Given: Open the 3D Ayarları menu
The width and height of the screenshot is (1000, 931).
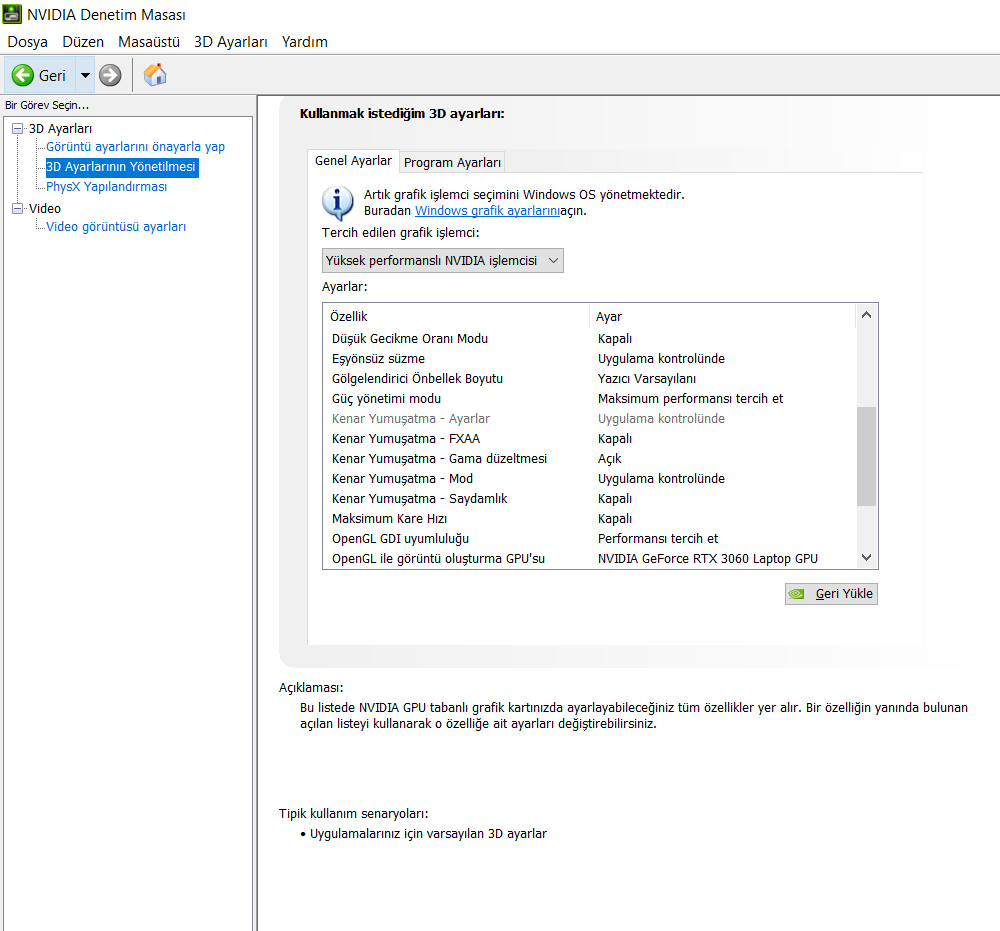Looking at the screenshot, I should click(231, 41).
